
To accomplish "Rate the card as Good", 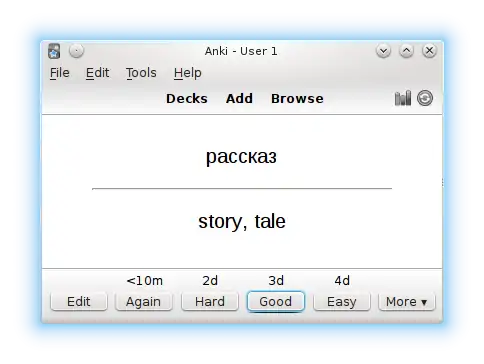I will point(276,302).
